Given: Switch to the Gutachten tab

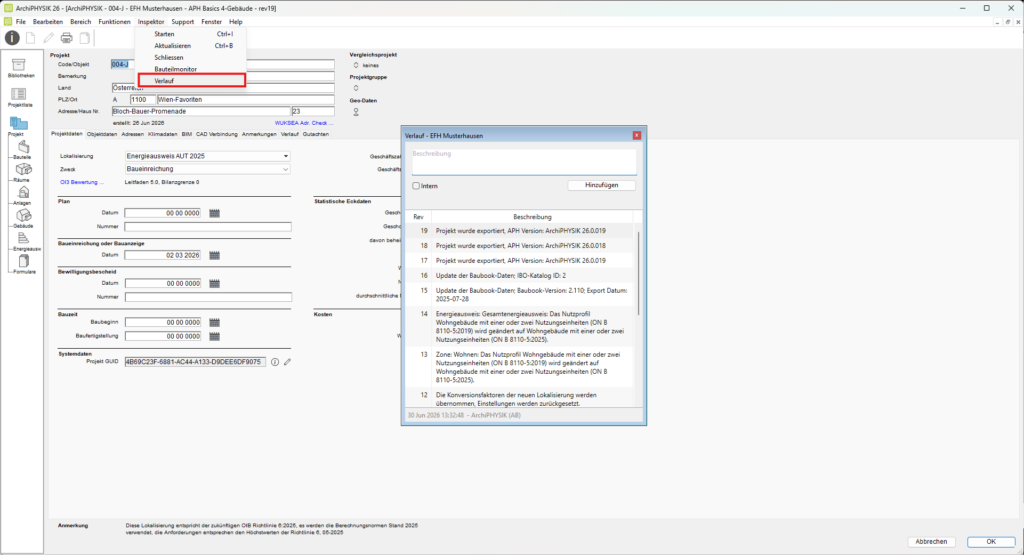Looking at the screenshot, I should pyautogui.click(x=316, y=134).
